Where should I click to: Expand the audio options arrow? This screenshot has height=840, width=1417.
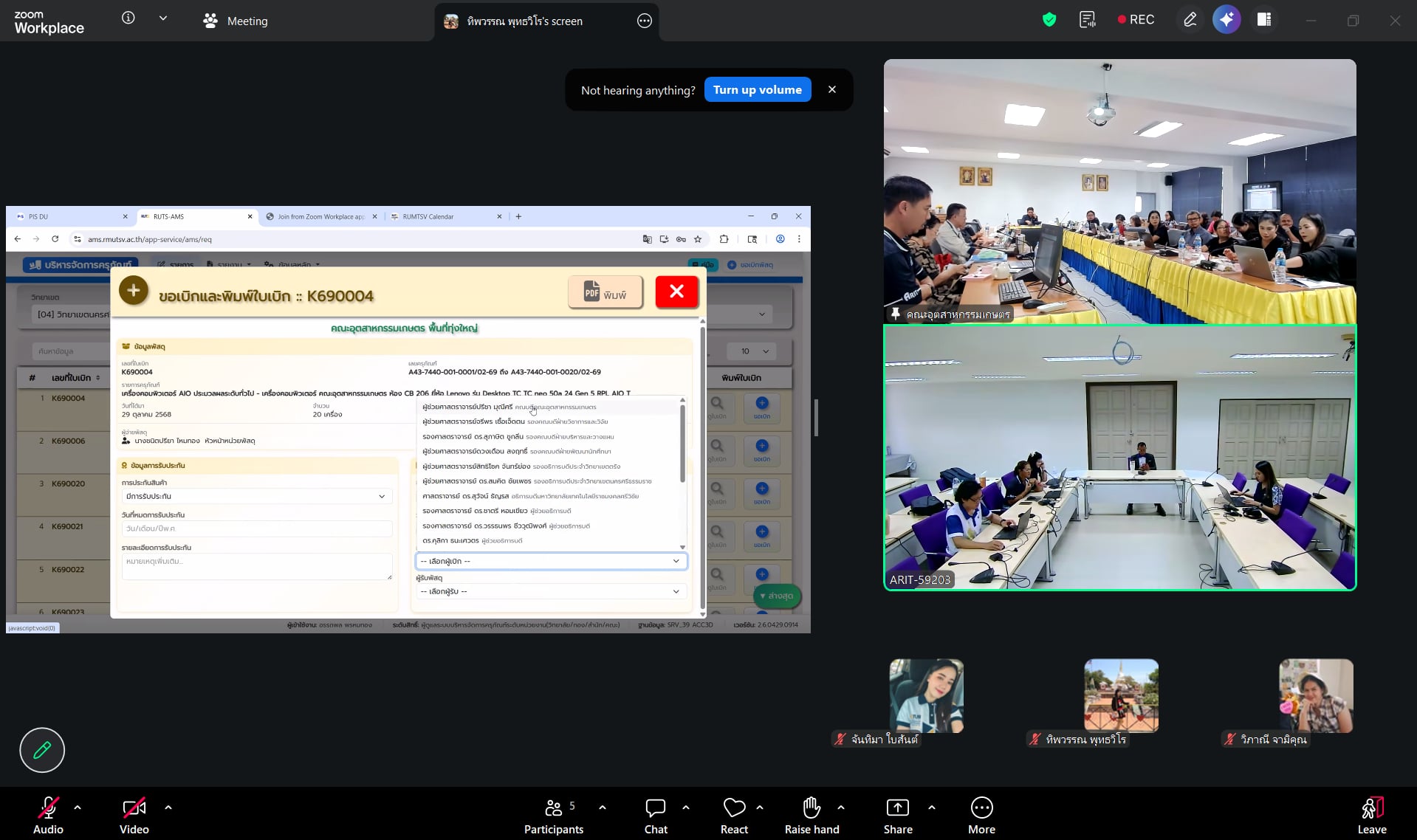tap(78, 808)
